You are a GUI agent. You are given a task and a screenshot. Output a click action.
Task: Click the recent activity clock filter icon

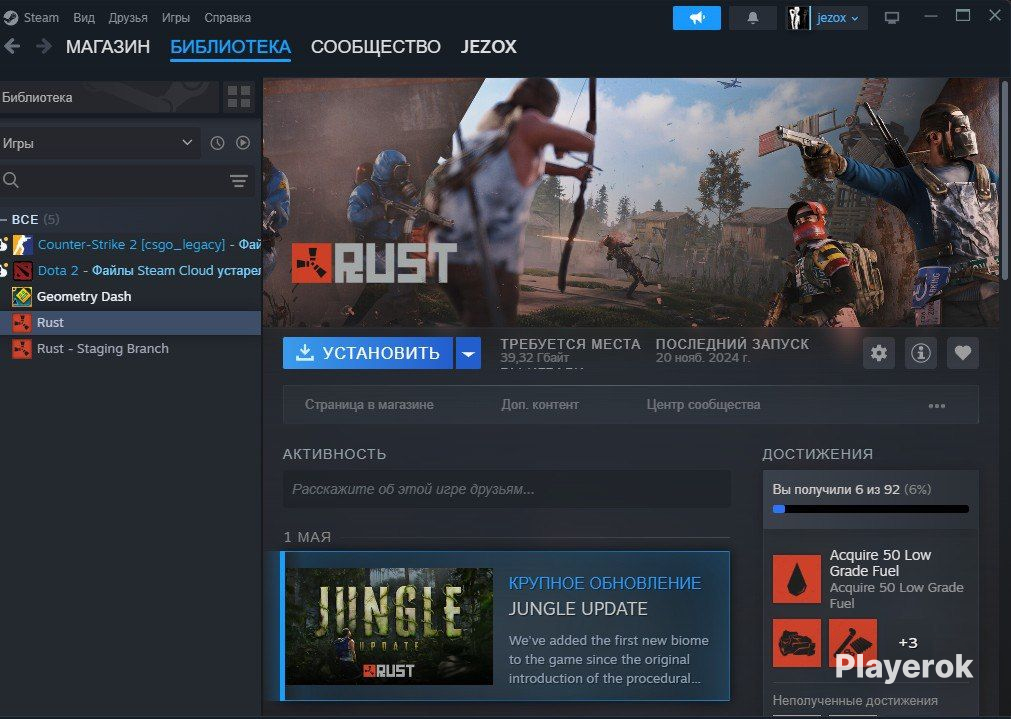coord(217,143)
